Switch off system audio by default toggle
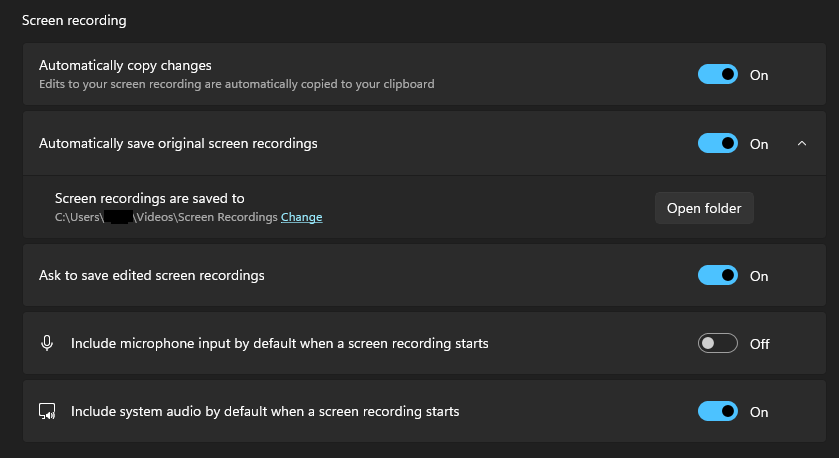 pyautogui.click(x=717, y=411)
